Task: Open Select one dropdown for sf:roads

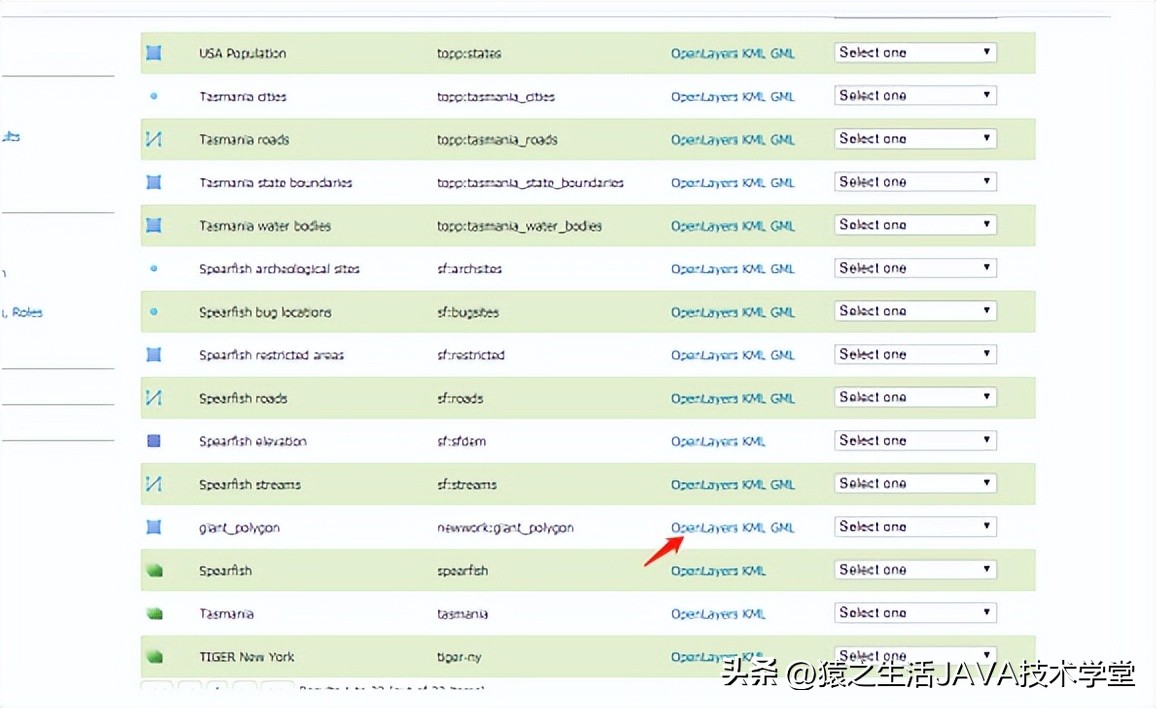Action: (x=915, y=397)
